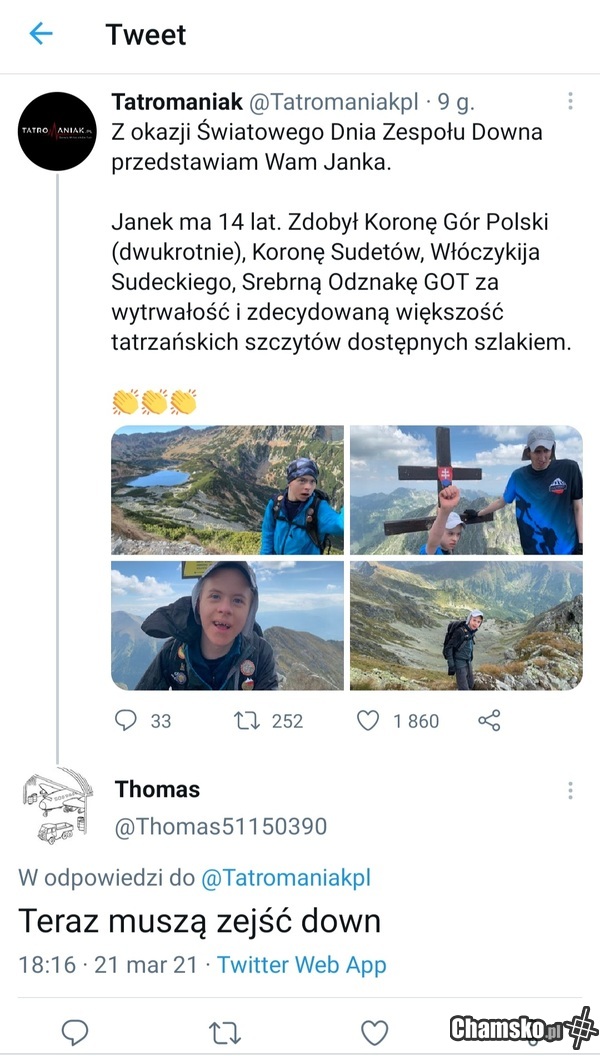
Task: Like the Tatromaniak tweet with 1 860 likes
Action: tap(369, 720)
